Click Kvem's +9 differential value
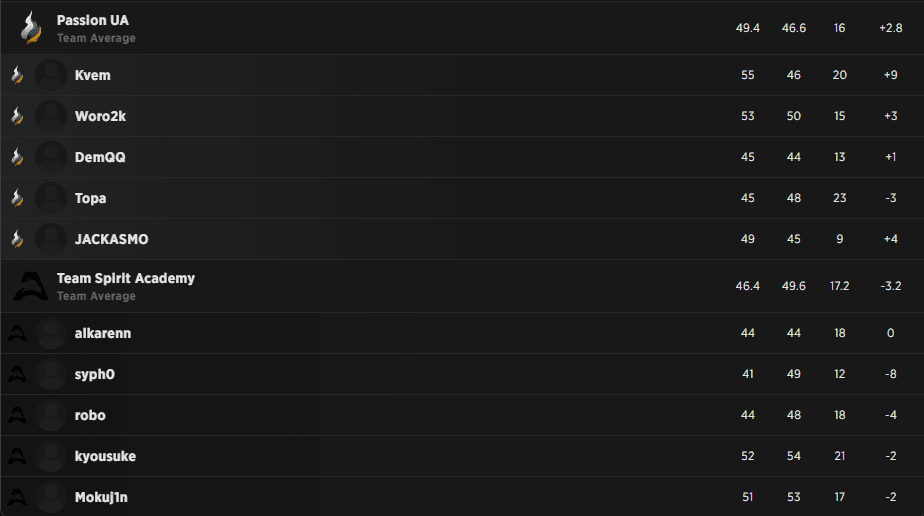The height and width of the screenshot is (516, 924). coord(890,75)
